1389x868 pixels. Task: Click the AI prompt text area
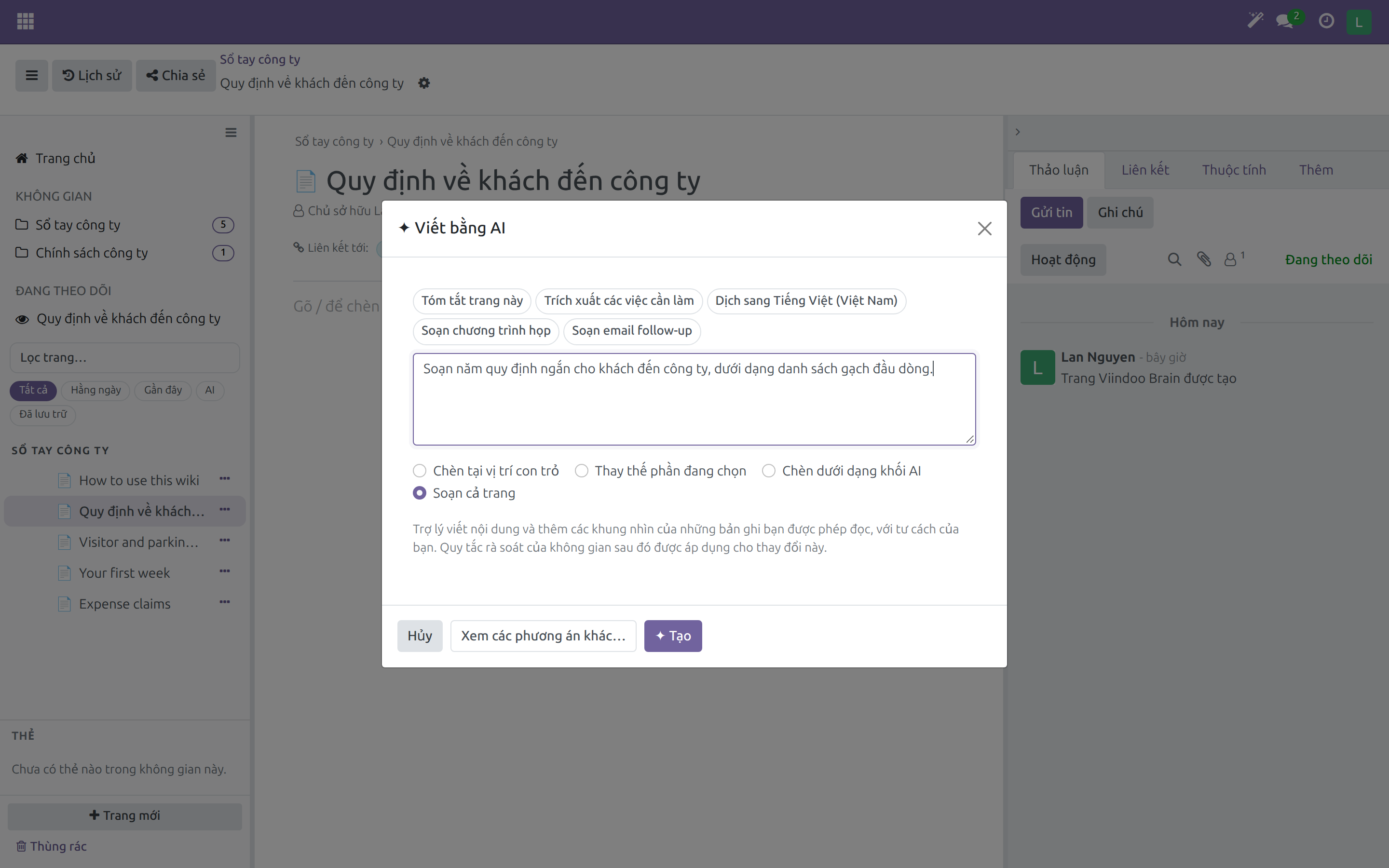click(x=694, y=399)
